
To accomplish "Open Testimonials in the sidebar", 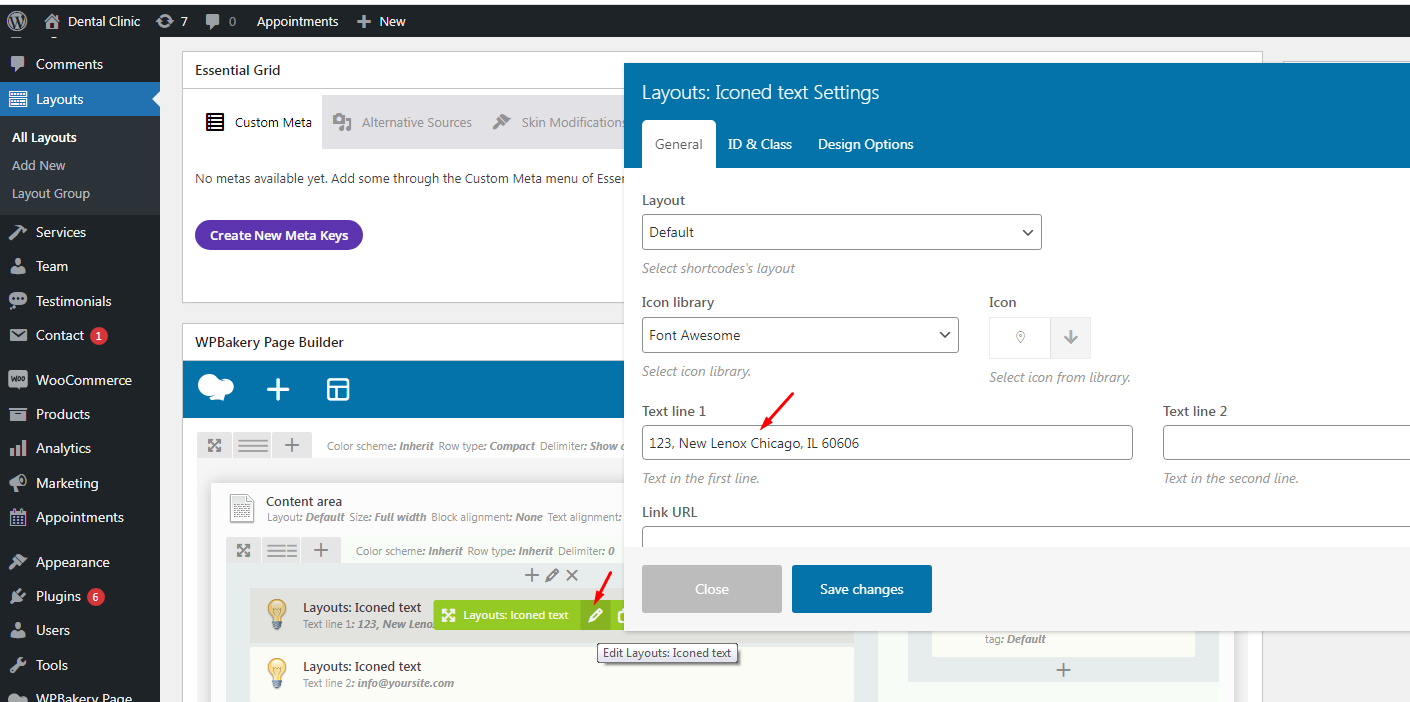I will (x=80, y=301).
